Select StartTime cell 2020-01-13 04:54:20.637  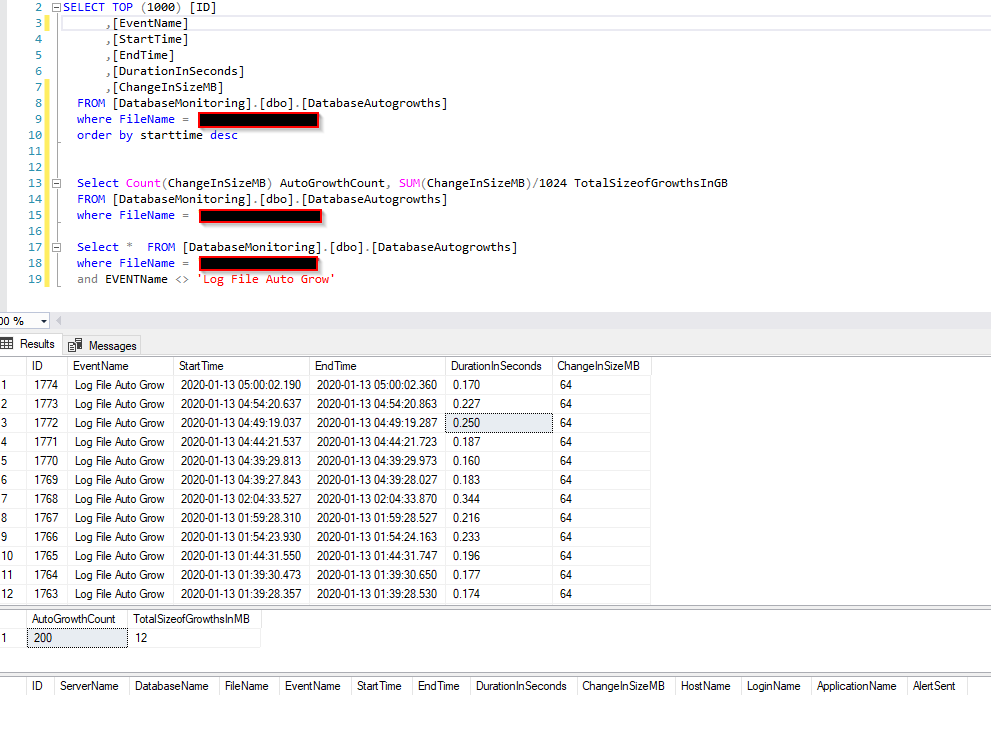243,404
